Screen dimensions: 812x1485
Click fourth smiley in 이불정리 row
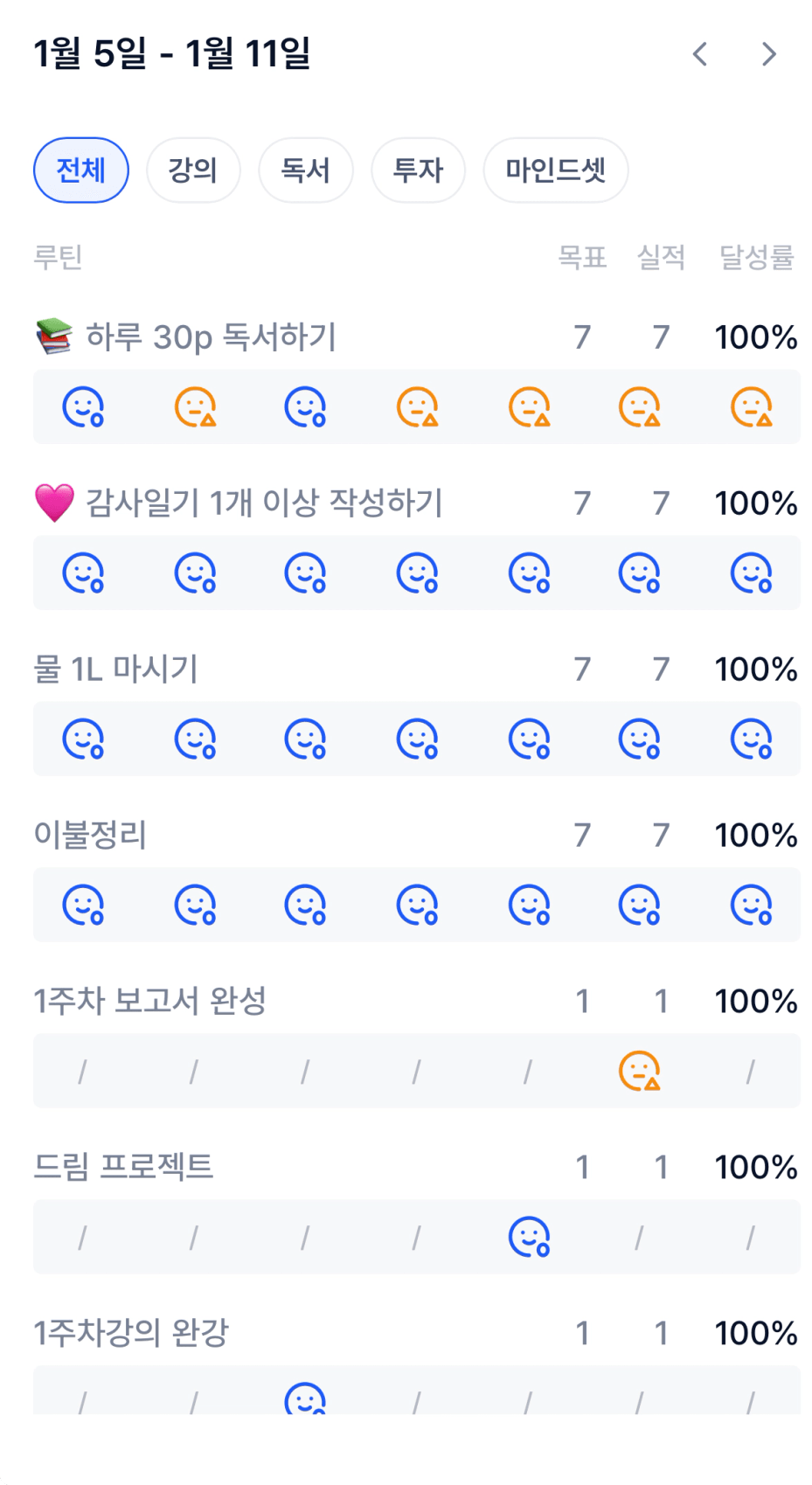pos(417,906)
